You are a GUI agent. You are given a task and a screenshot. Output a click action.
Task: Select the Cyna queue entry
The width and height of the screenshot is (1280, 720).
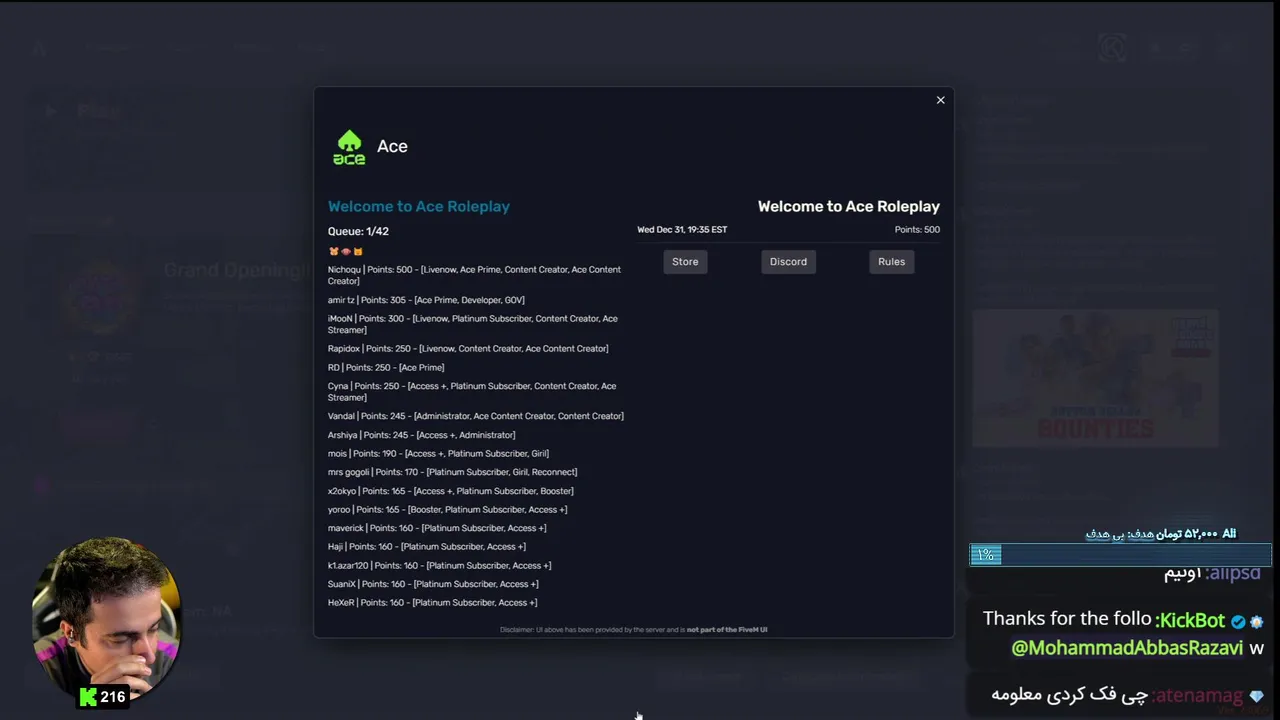pyautogui.click(x=472, y=391)
